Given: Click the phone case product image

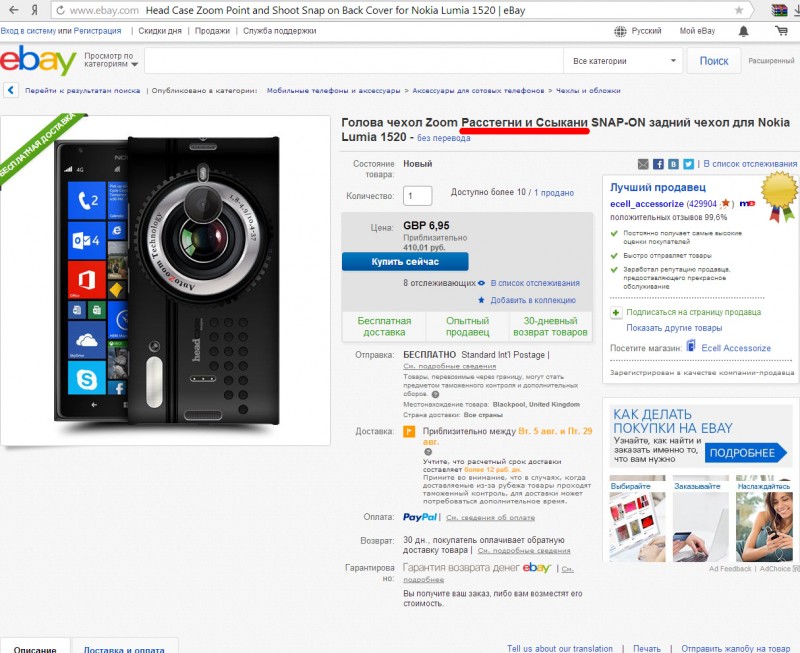Looking at the screenshot, I should tap(166, 280).
